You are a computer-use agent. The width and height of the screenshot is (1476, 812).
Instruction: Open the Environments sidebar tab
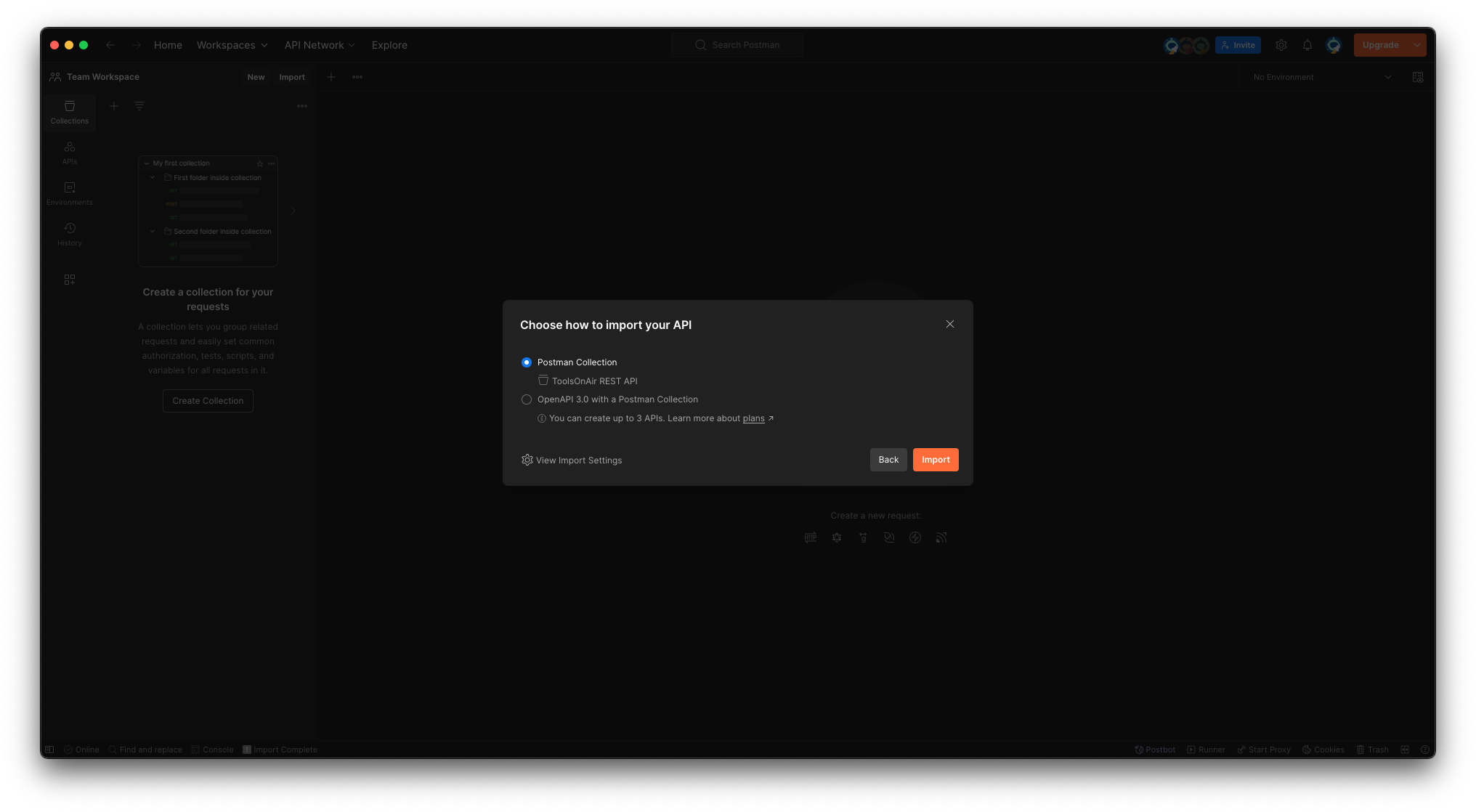click(70, 194)
